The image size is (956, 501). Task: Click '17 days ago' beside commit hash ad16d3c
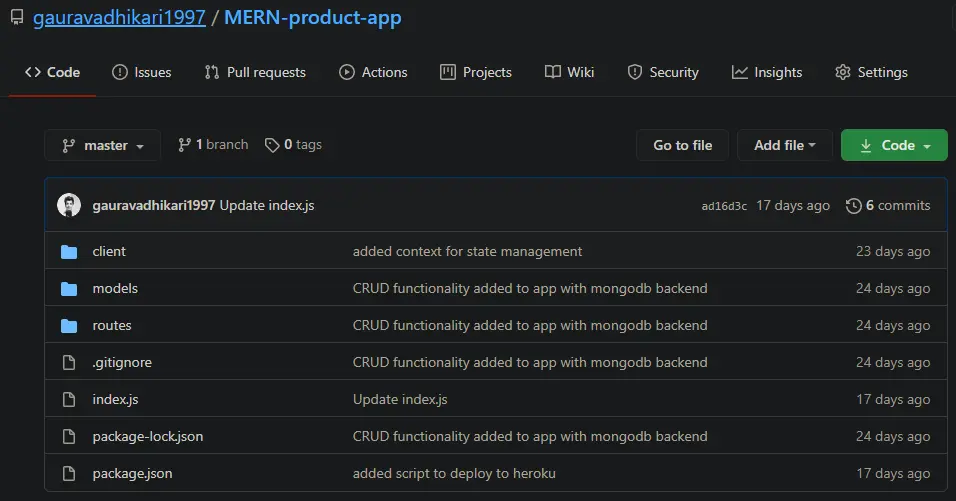coord(793,205)
